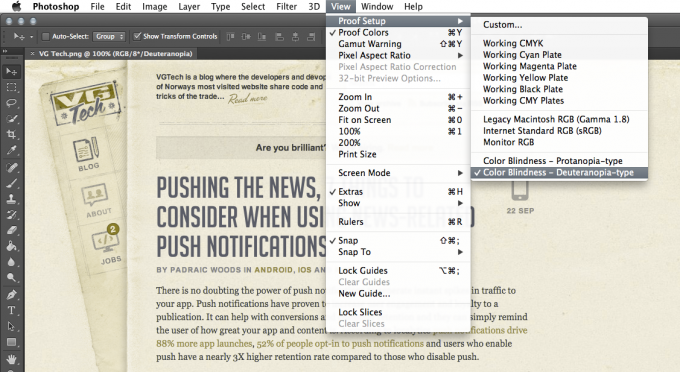Click the align top edges icon
This screenshot has height=372, width=680.
click(230, 37)
